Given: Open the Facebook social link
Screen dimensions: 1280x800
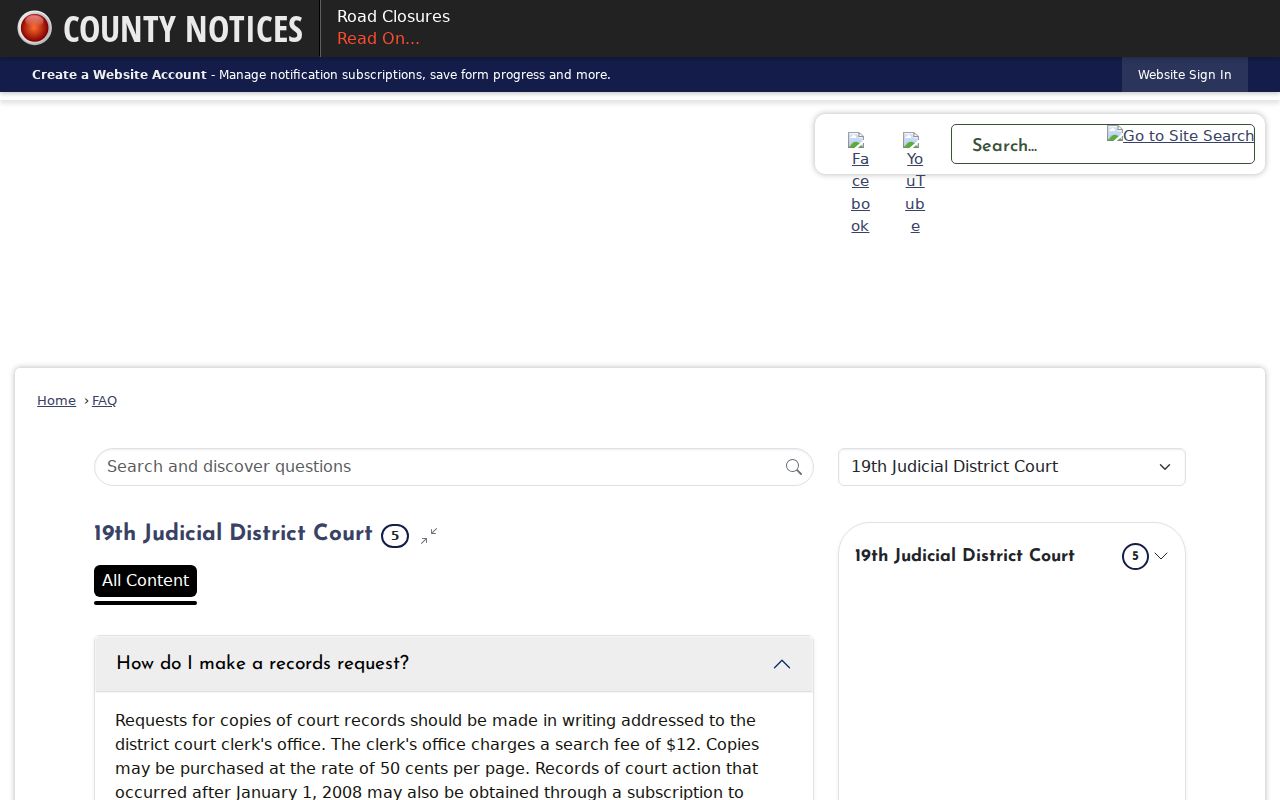Looking at the screenshot, I should (860, 184).
